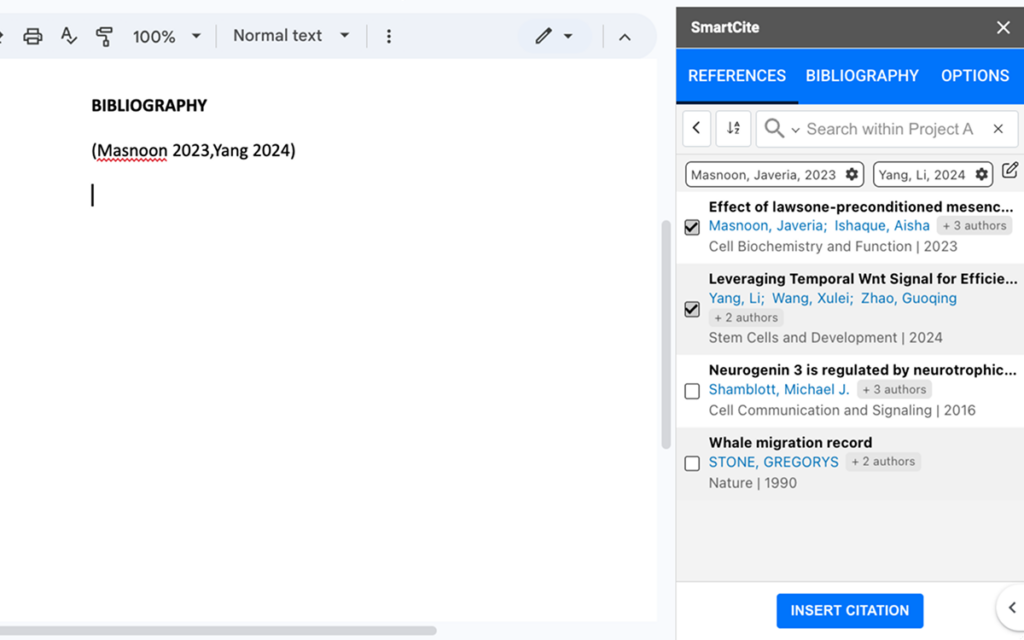
Task: Open settings gear on Masnoon citation chip
Action: pos(851,174)
